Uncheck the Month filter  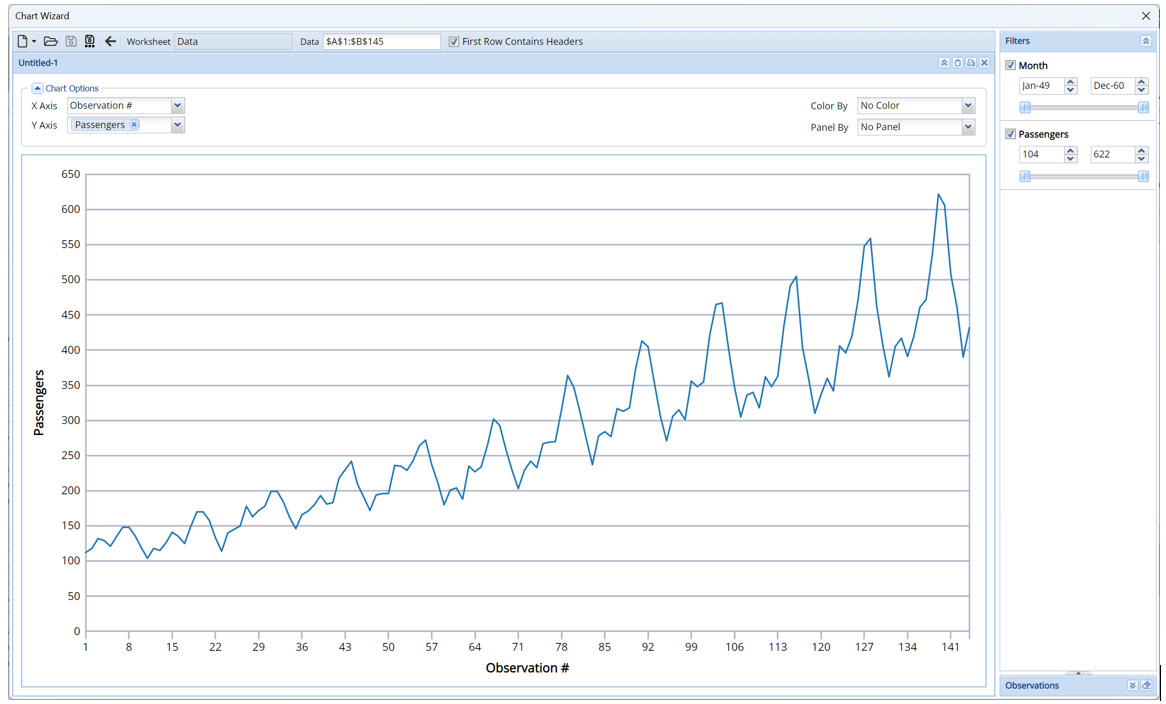(1010, 65)
